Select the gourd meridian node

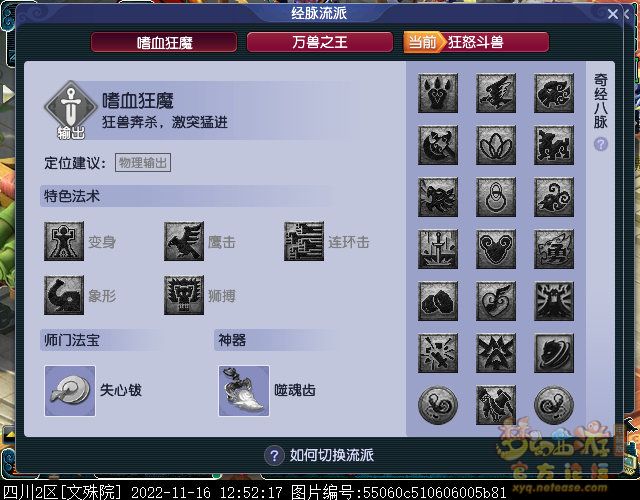(496, 197)
